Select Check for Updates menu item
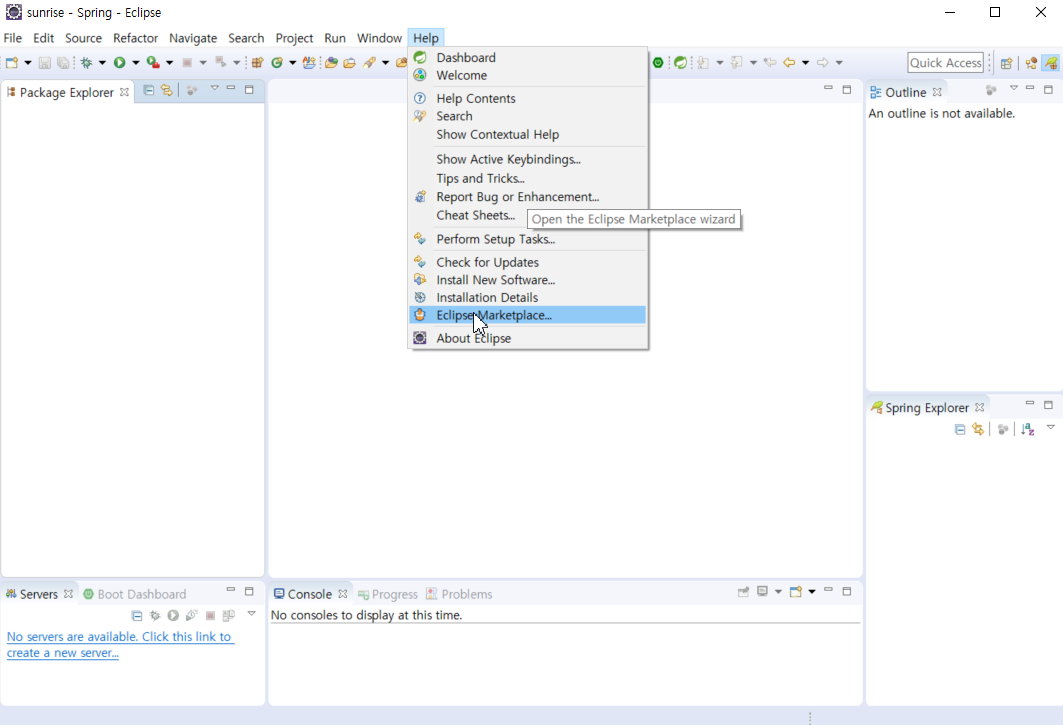Screen dimensions: 1063x725 527,262
